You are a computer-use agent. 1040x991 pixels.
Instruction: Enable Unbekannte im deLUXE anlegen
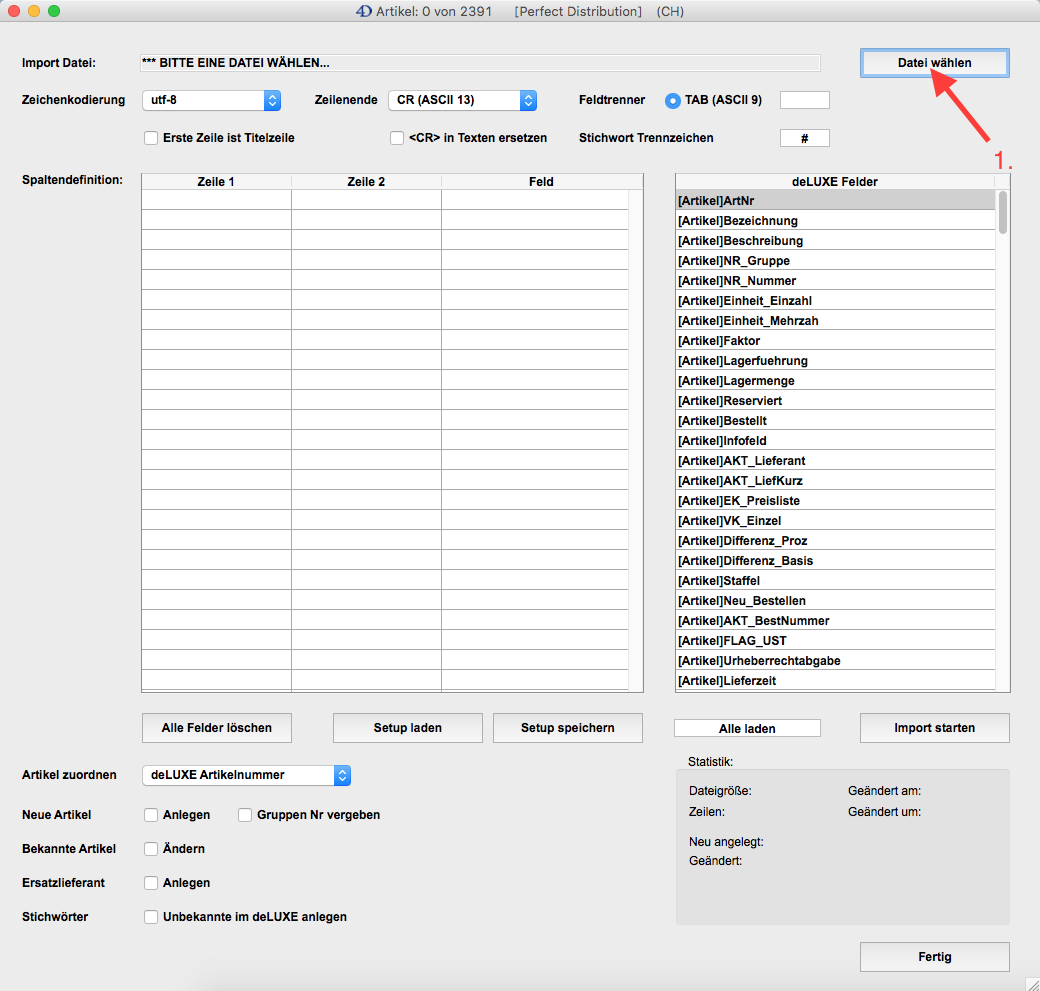(x=152, y=917)
